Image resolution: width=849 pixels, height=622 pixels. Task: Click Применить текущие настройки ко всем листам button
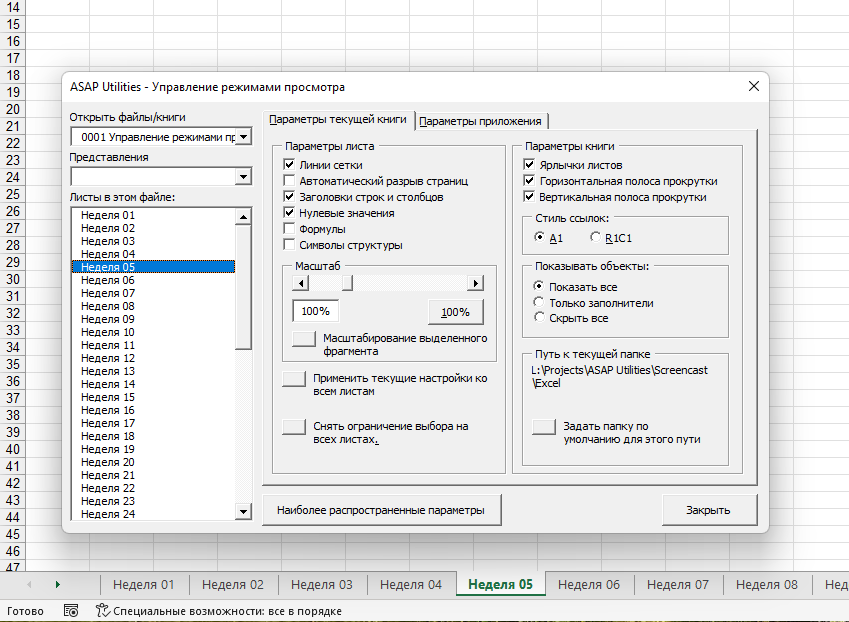[294, 379]
